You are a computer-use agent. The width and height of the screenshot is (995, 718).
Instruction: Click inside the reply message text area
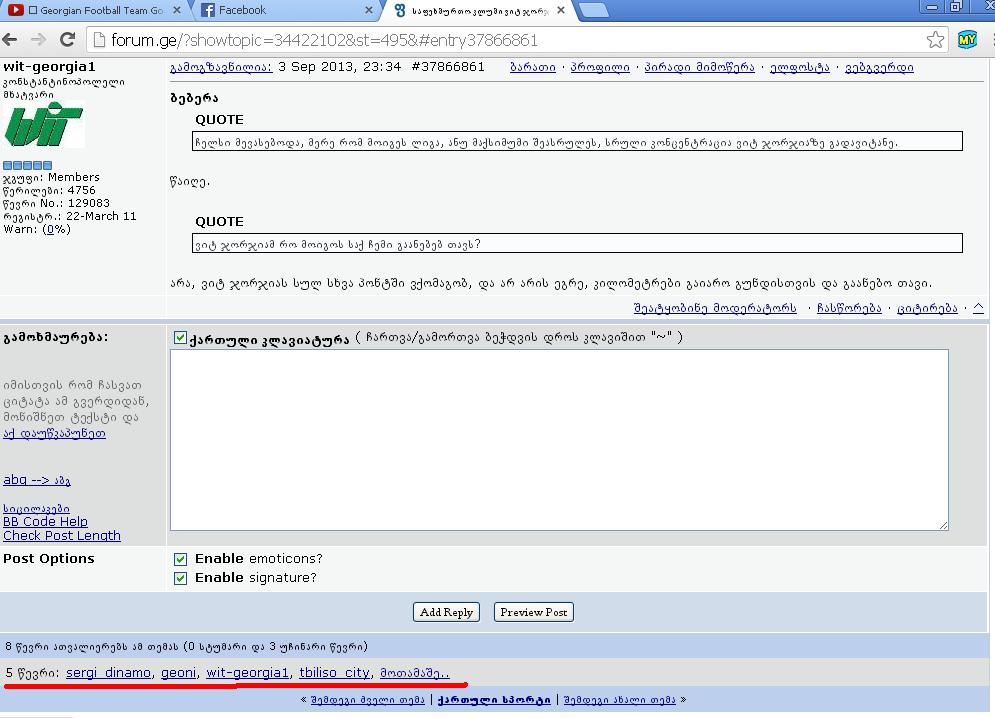click(559, 439)
